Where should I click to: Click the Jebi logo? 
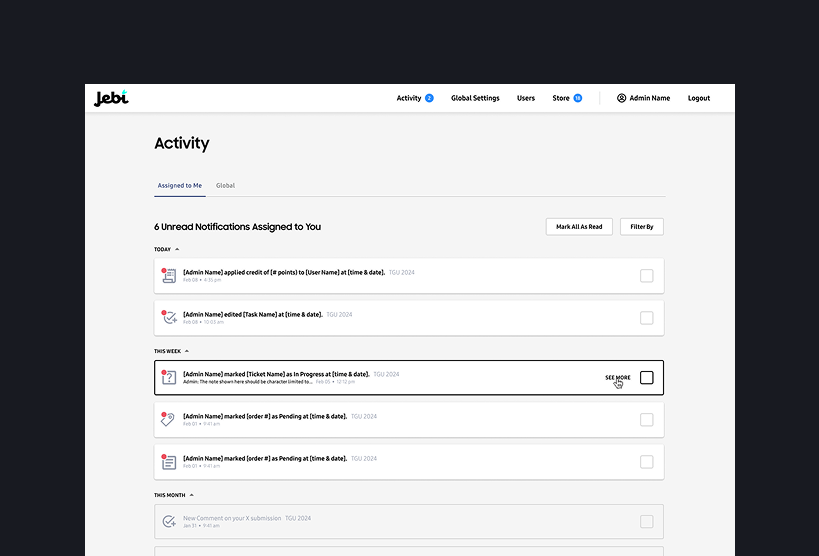pyautogui.click(x=111, y=98)
